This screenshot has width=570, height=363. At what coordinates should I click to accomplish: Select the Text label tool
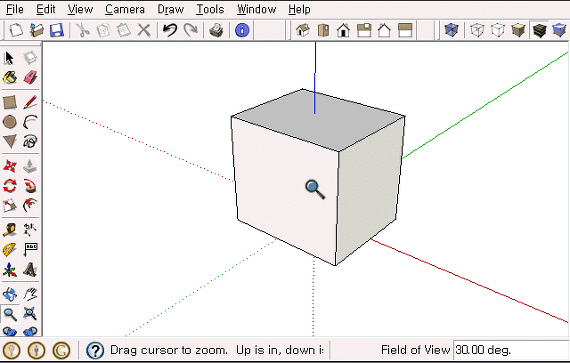coord(30,250)
